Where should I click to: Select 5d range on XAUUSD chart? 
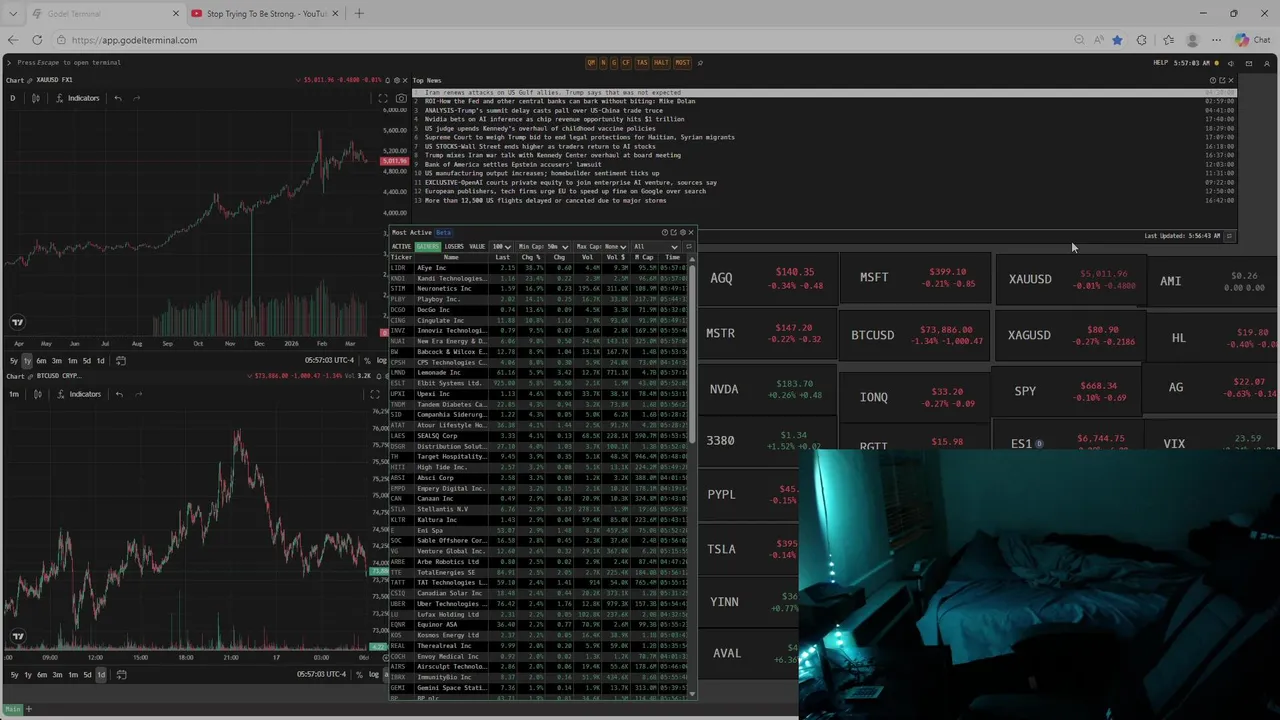point(87,360)
